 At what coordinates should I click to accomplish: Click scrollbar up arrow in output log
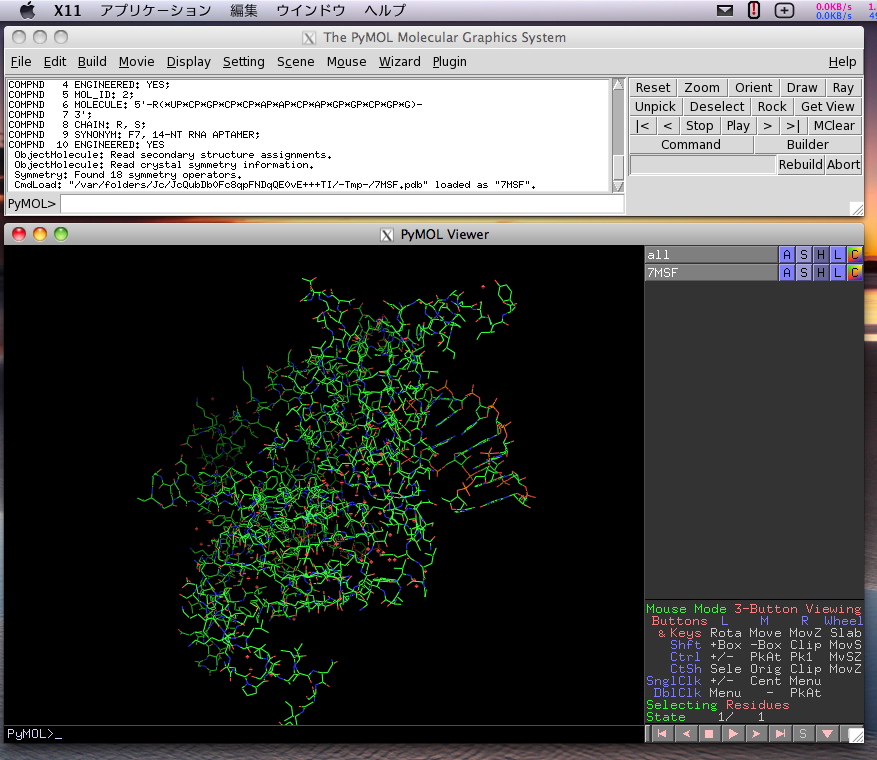click(618, 84)
